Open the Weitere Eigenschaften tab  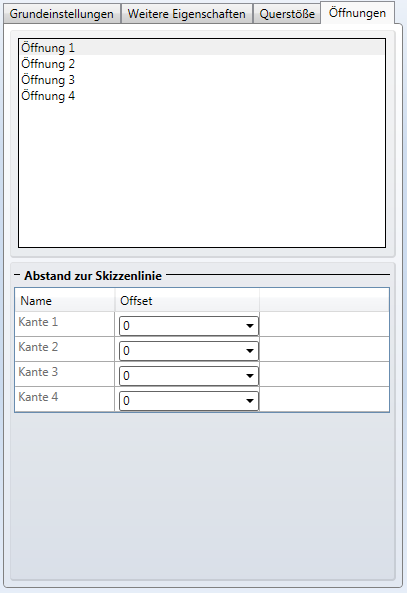tap(186, 14)
